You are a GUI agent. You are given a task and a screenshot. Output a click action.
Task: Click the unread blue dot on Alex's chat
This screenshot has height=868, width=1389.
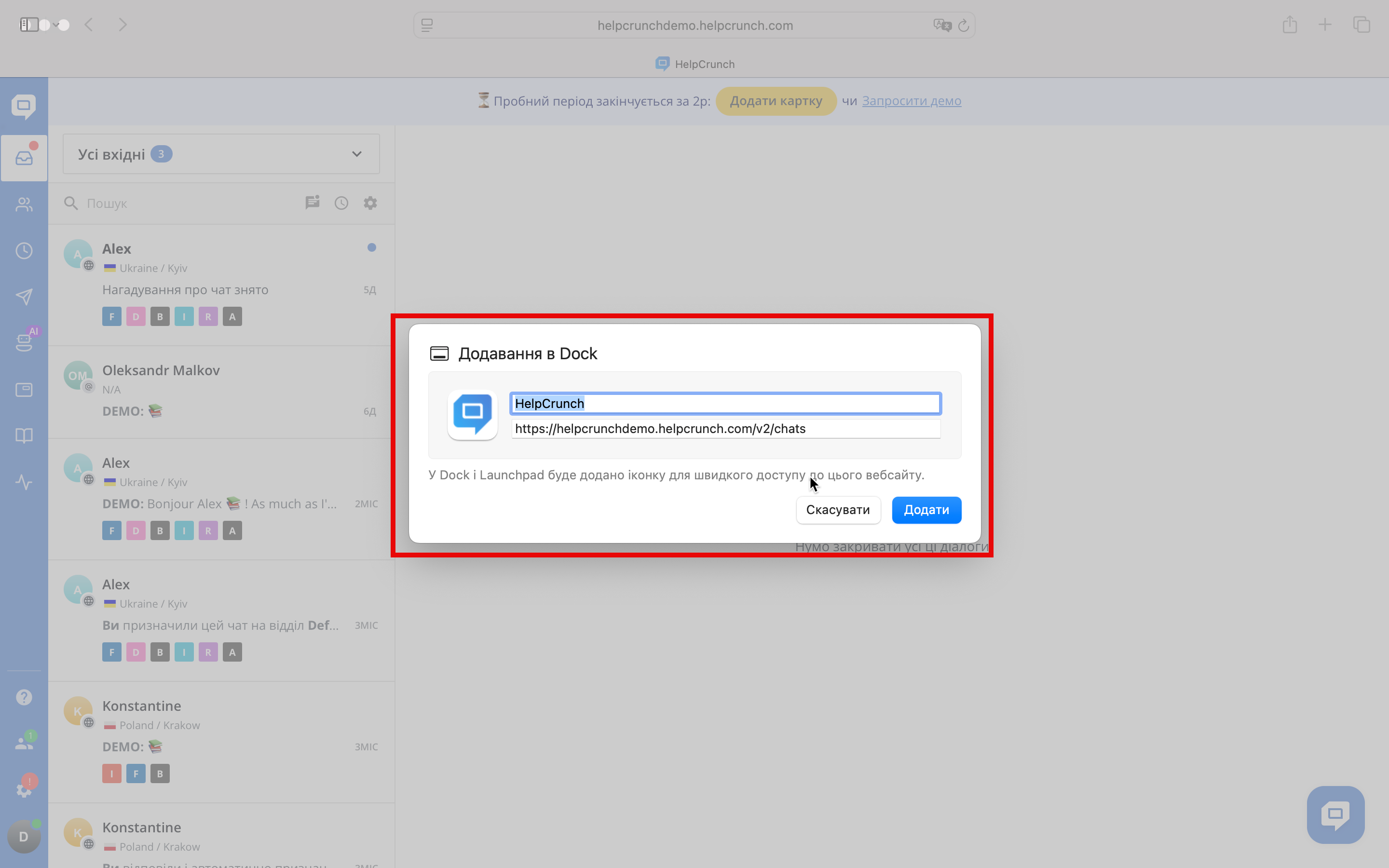pos(372,247)
